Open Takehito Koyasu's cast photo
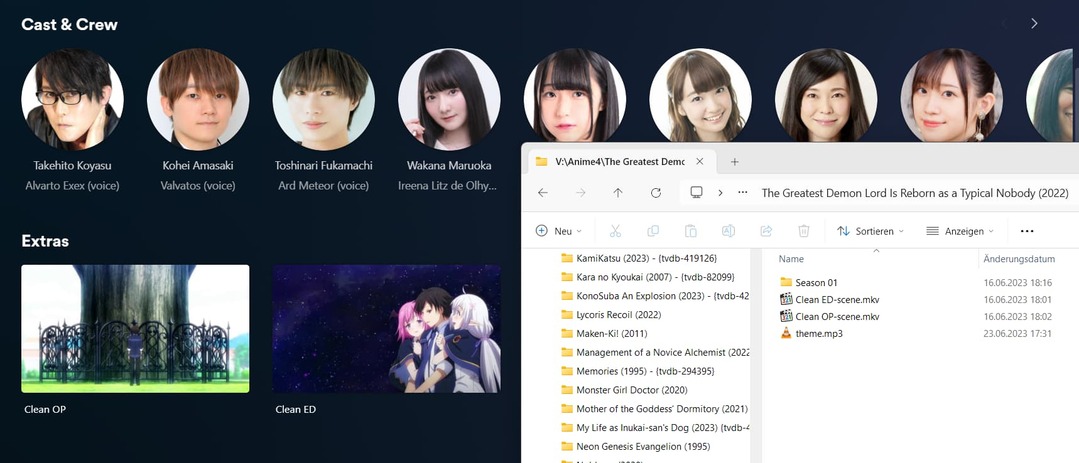This screenshot has width=1079, height=463. tap(72, 99)
